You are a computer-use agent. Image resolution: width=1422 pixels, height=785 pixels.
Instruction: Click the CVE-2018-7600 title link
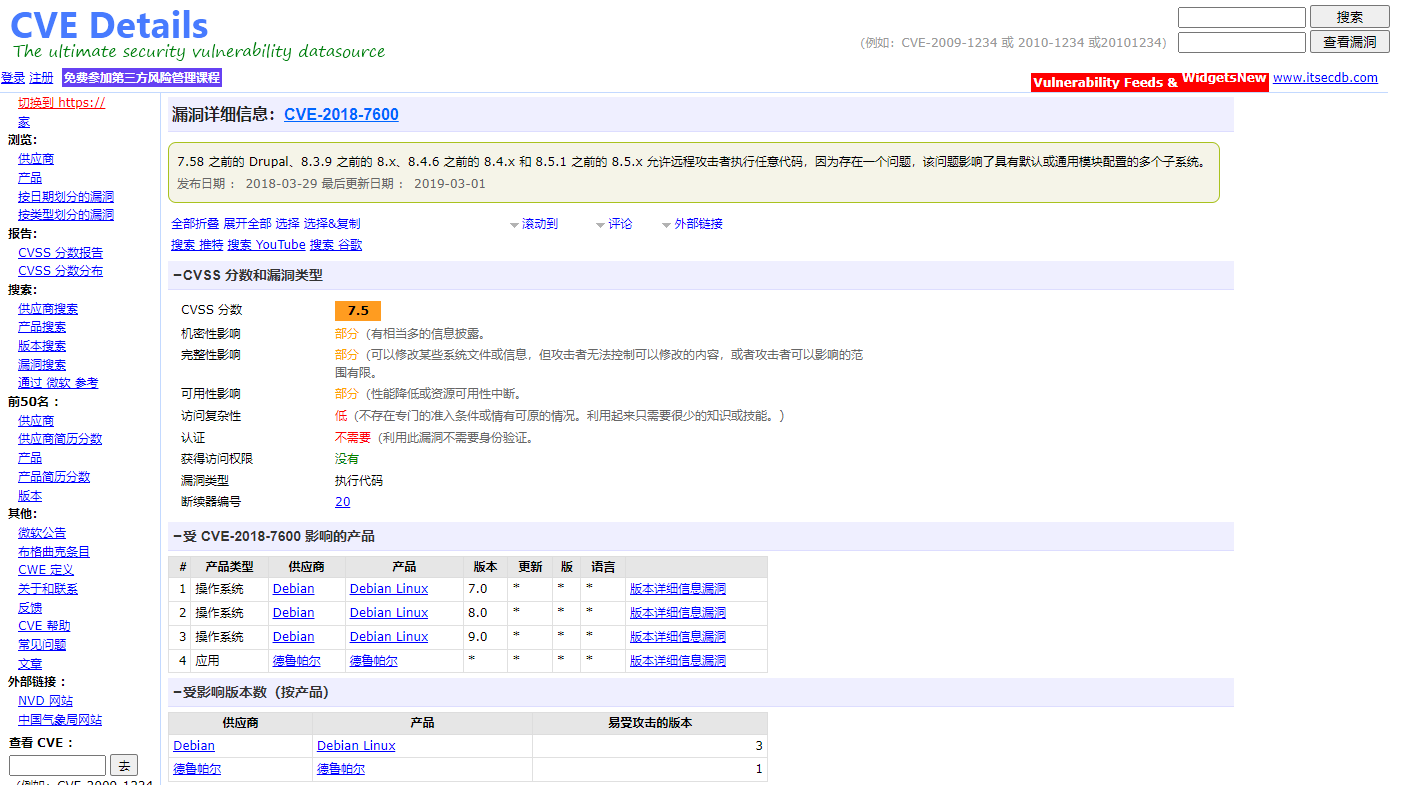341,114
